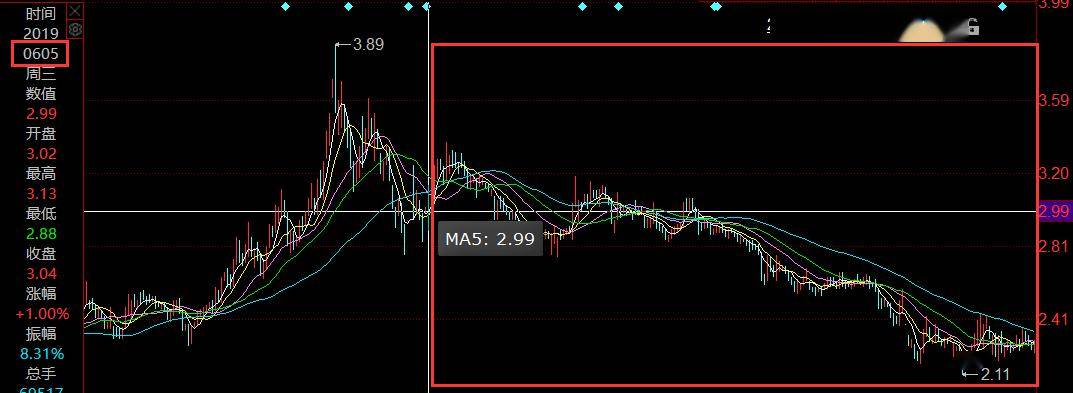1073x393 pixels.
Task: Select the '涨幅' label
Action: tap(40, 294)
